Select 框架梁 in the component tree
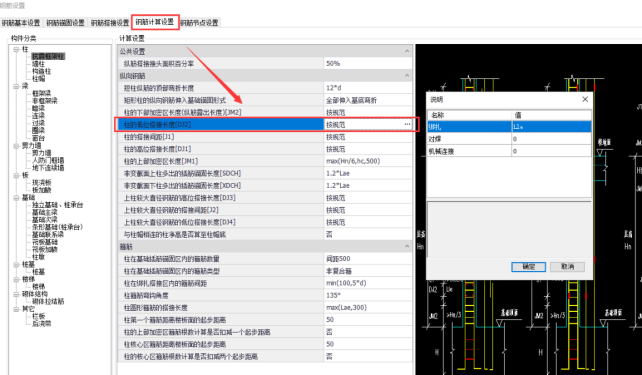The height and width of the screenshot is (375, 642). point(41,94)
